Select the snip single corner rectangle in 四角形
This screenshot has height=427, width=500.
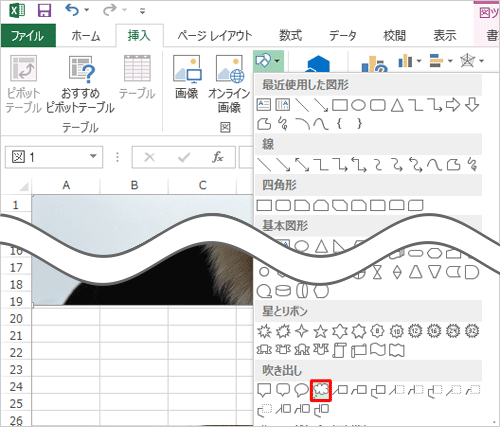[x=302, y=205]
